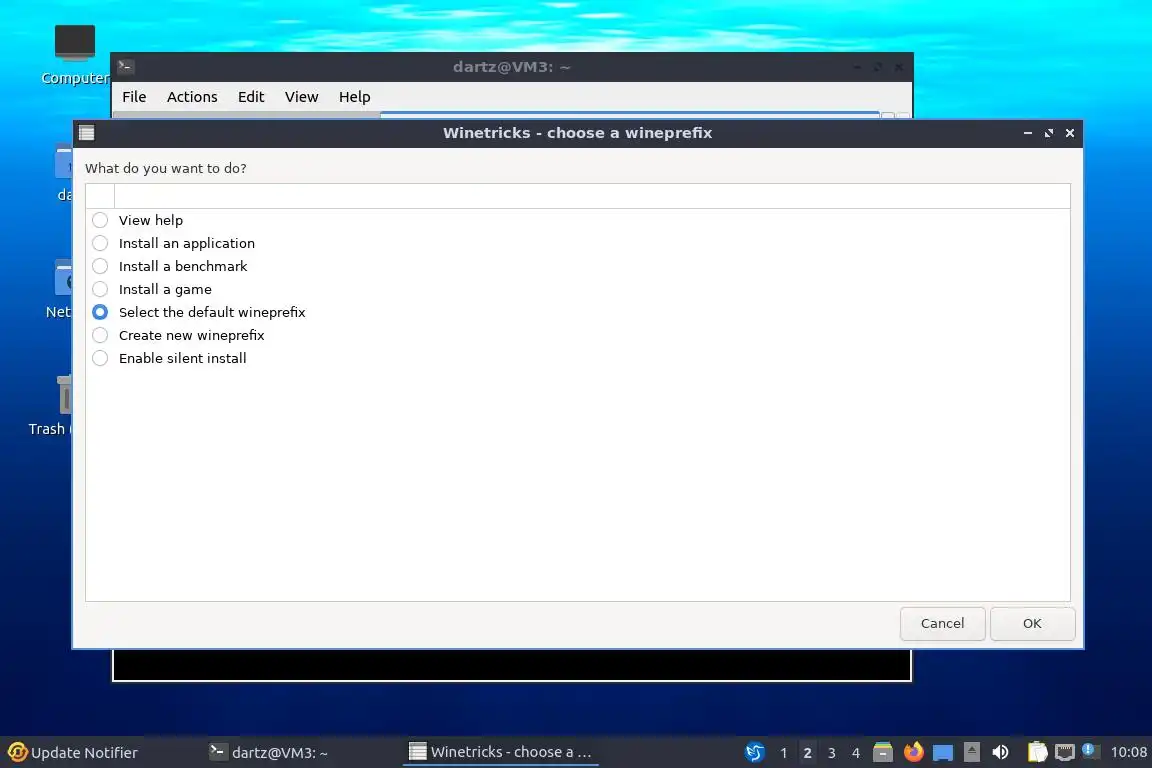The image size is (1152, 768).
Task: Close the Winetricks dialog window
Action: (x=1070, y=133)
